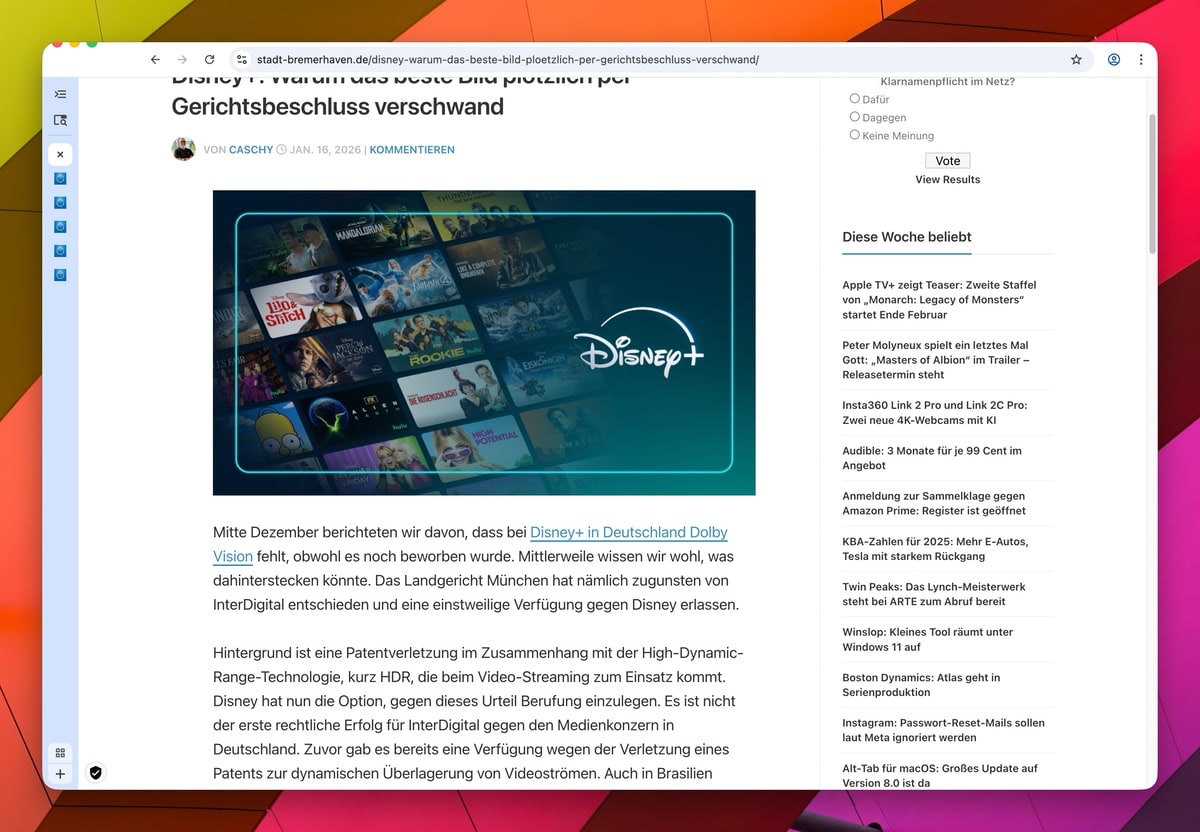
Task: Click the shield privacy icon
Action: tap(96, 772)
